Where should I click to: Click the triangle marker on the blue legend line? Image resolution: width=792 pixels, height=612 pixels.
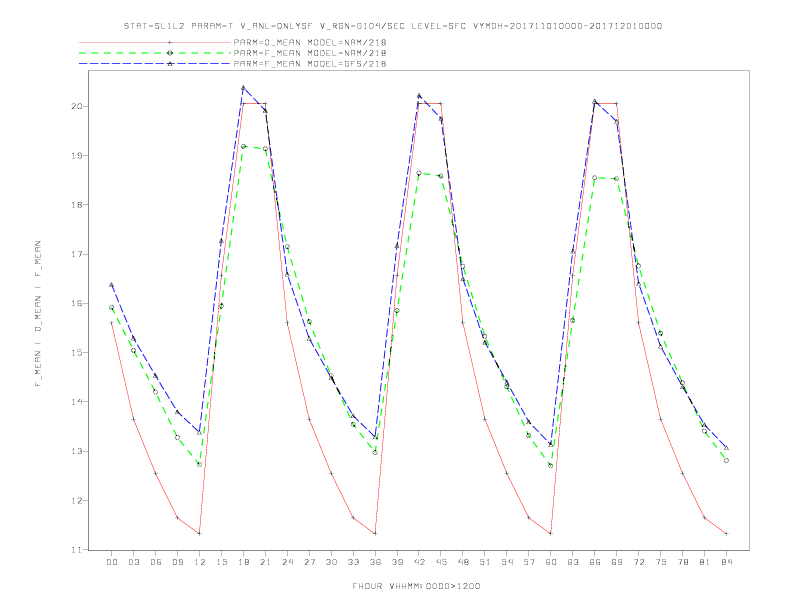pyautogui.click(x=170, y=64)
